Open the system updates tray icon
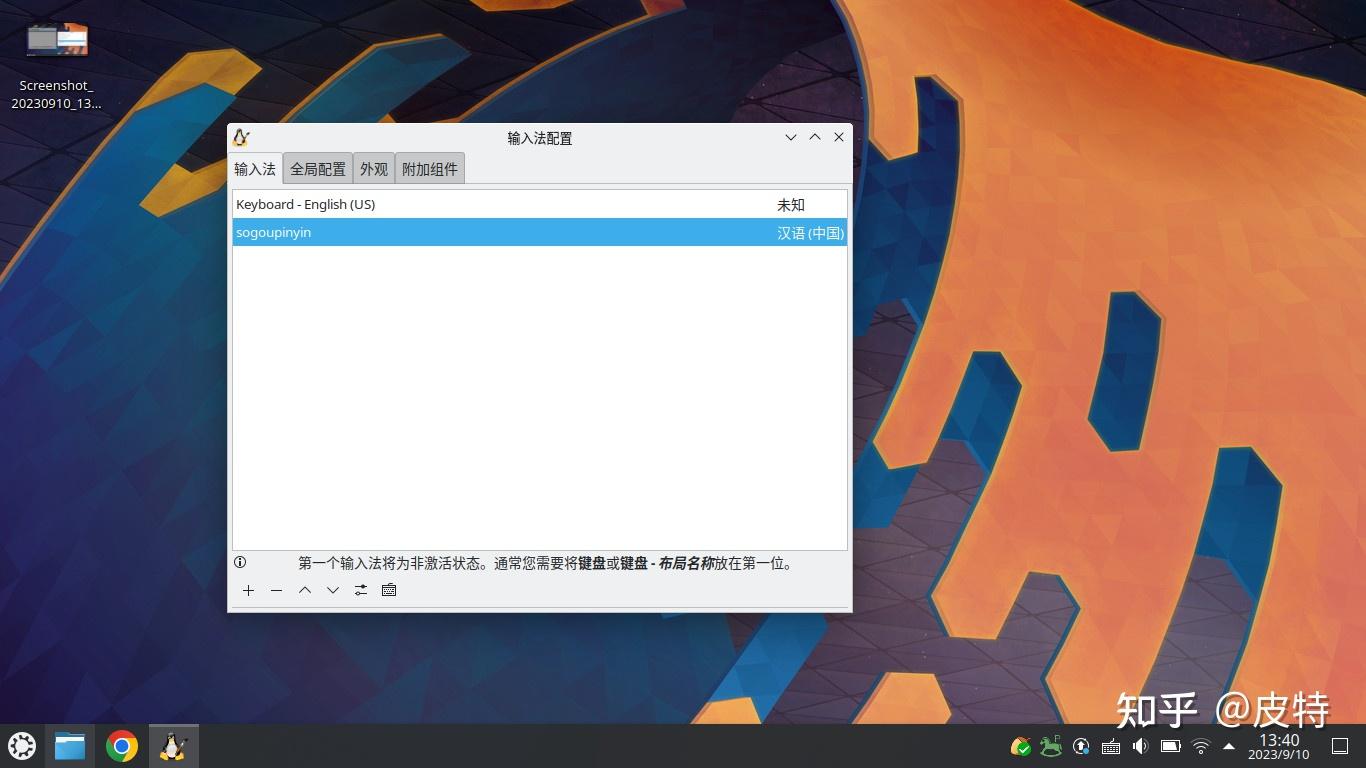Viewport: 1366px width, 768px height. pos(1081,746)
